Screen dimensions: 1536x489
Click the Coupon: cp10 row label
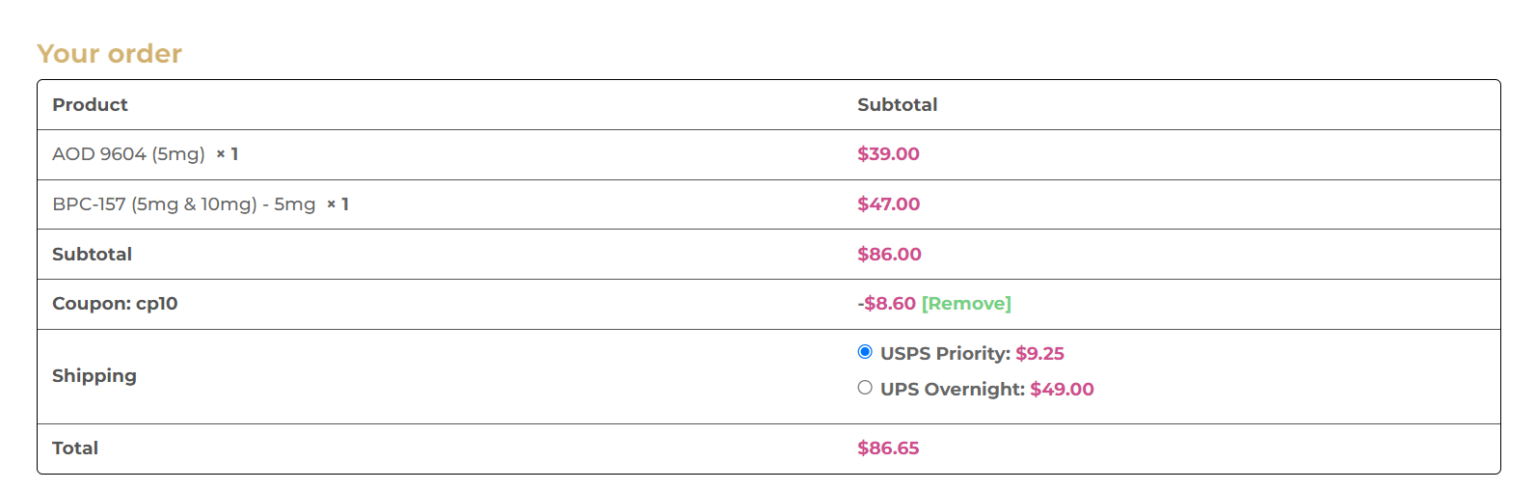[x=115, y=303]
